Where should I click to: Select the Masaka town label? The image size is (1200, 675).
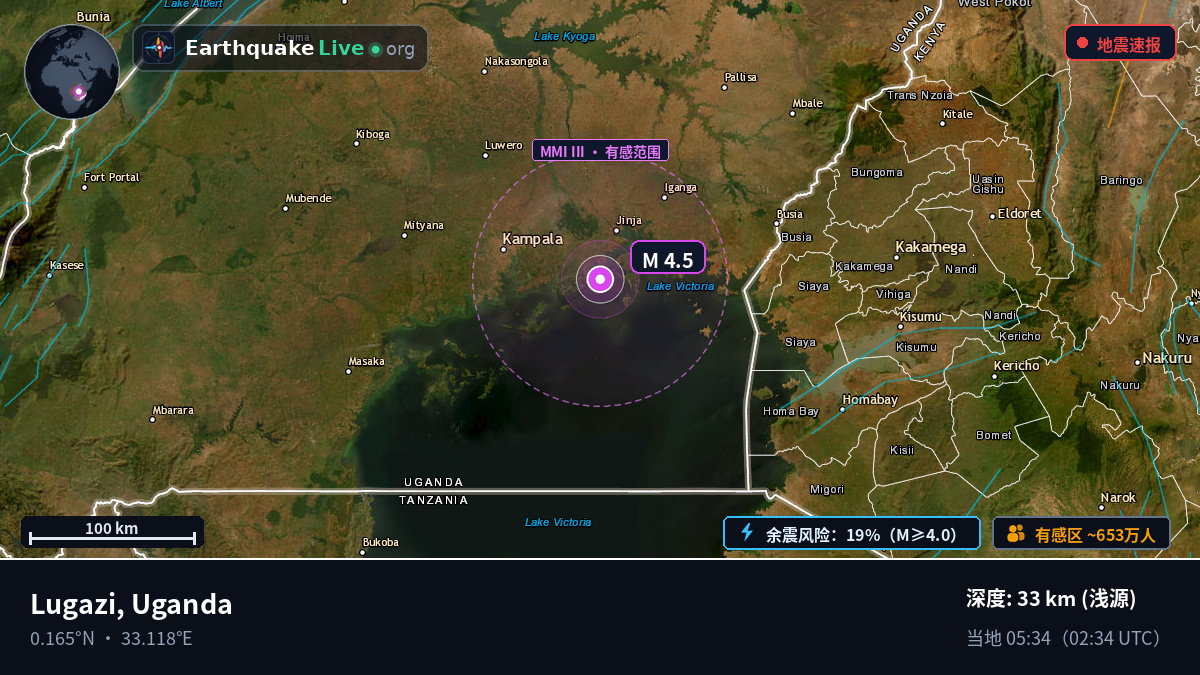(x=366, y=361)
